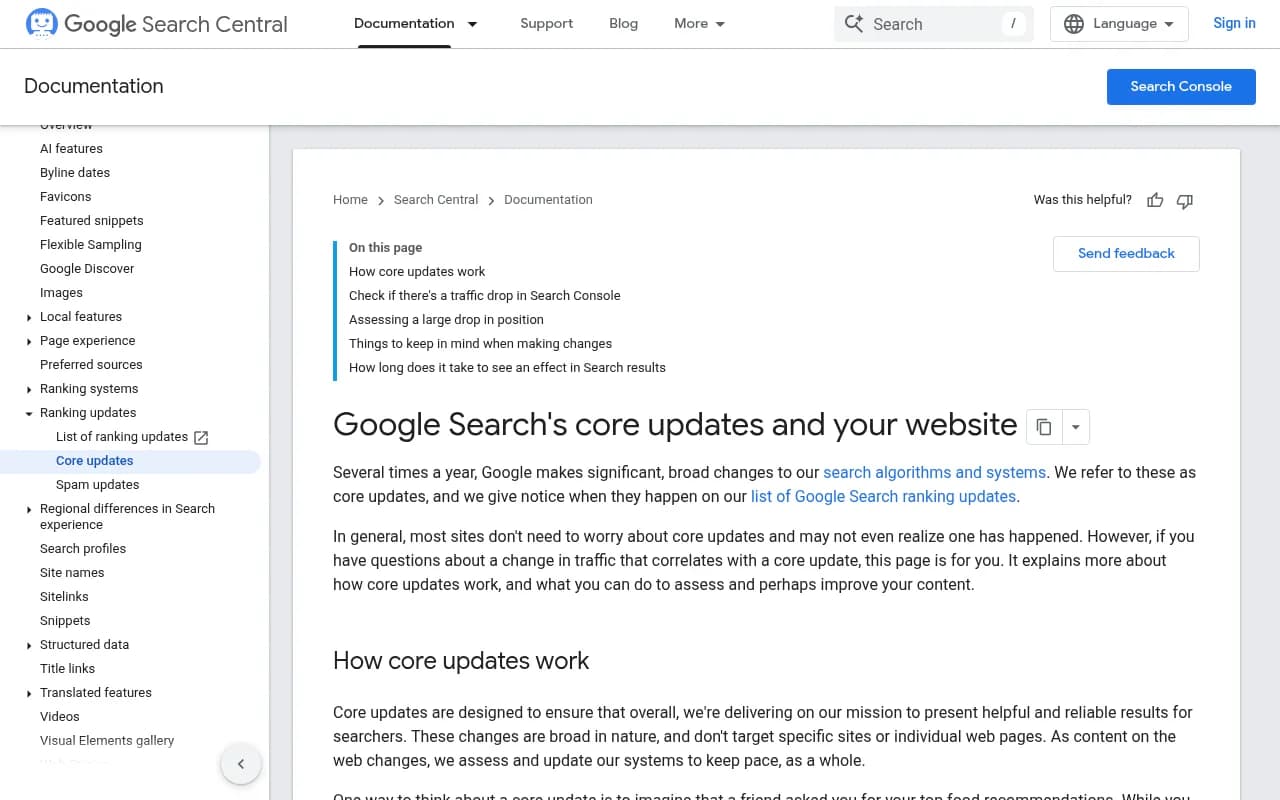
Task: Expand the Translated features section
Action: [x=29, y=694]
